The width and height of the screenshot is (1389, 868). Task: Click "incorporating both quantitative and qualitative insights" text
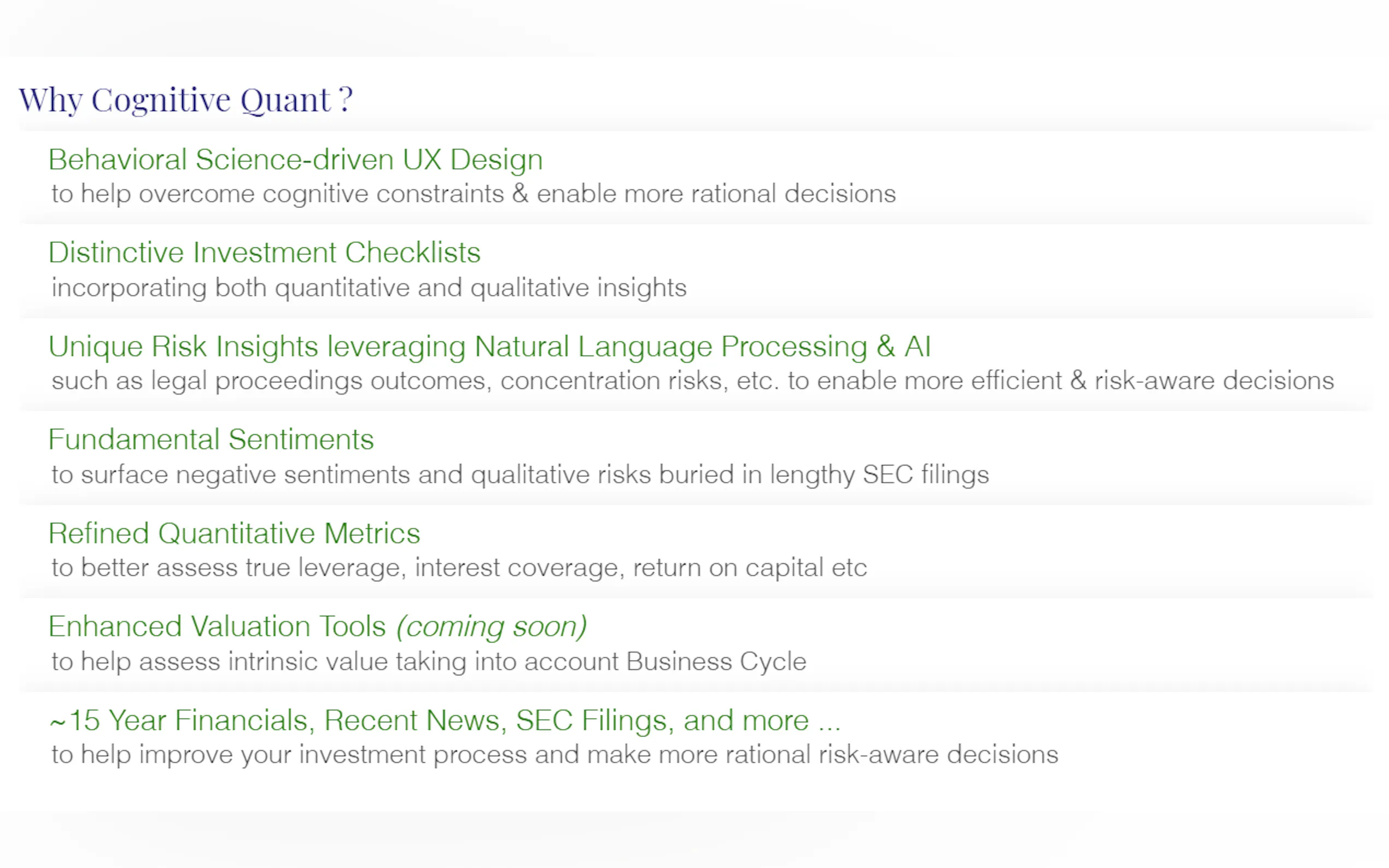click(x=369, y=288)
